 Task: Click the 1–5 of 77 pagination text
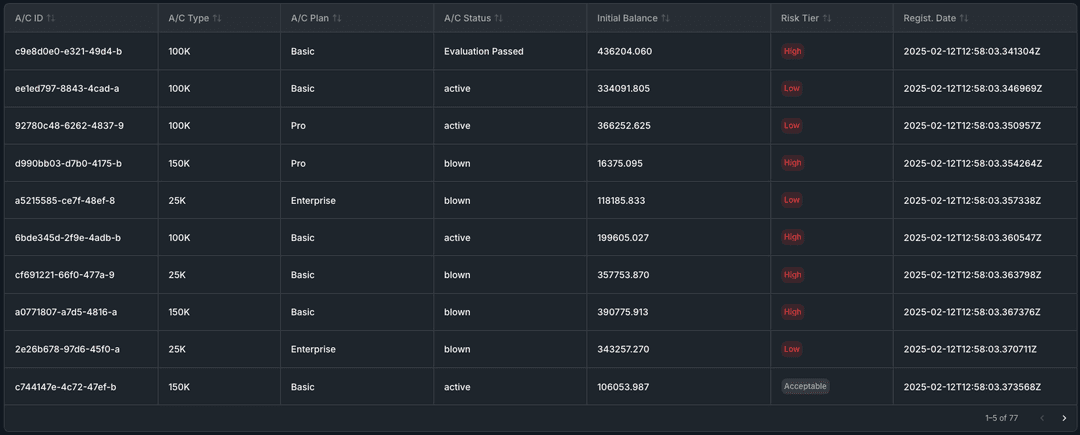tap(1001, 418)
